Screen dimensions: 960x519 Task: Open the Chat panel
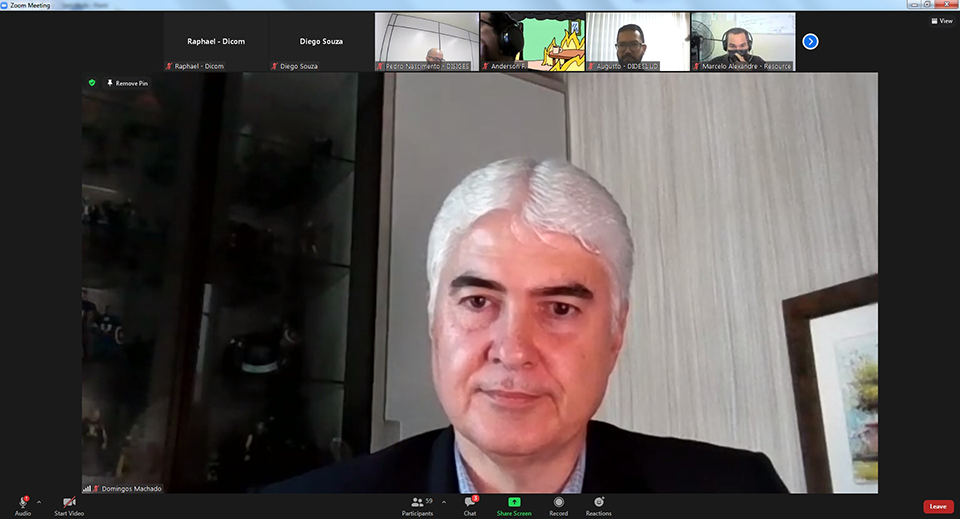coord(469,502)
